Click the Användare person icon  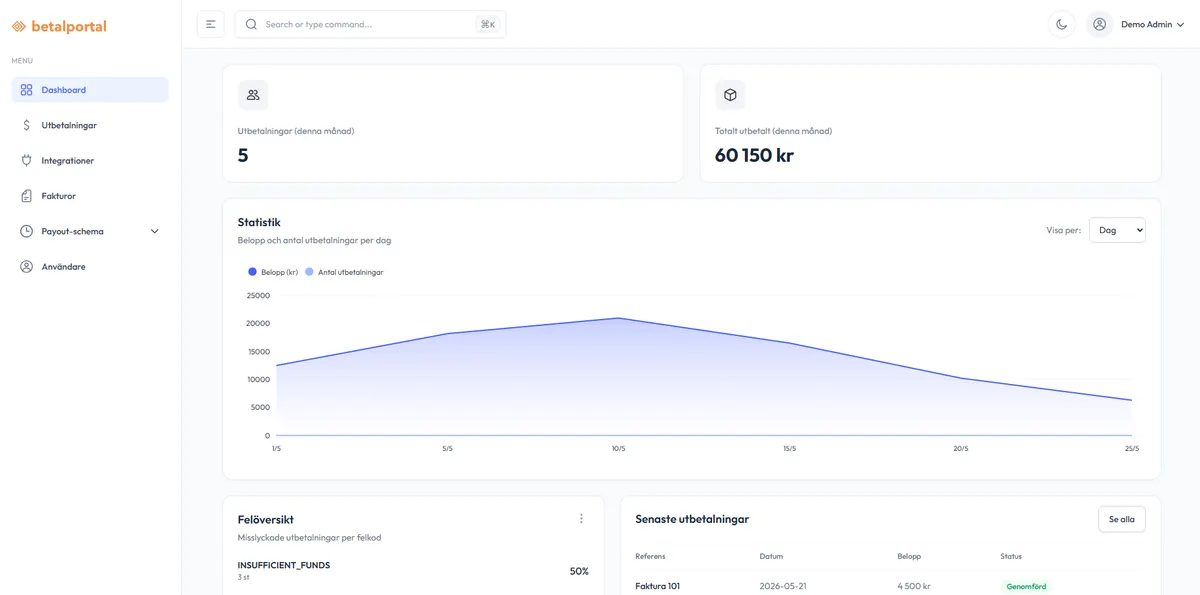pyautogui.click(x=27, y=267)
